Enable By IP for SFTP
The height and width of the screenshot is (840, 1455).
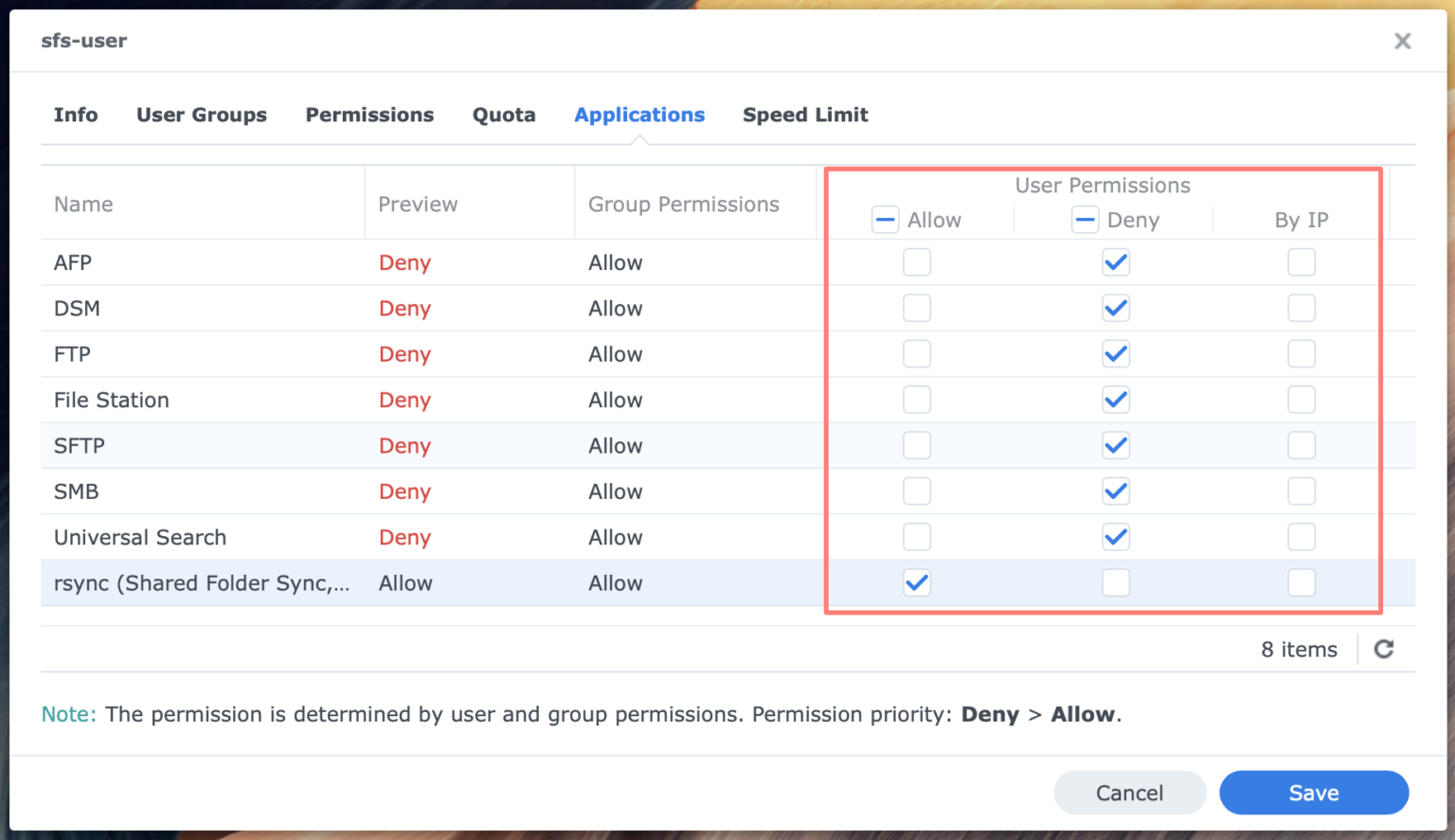(x=1302, y=445)
